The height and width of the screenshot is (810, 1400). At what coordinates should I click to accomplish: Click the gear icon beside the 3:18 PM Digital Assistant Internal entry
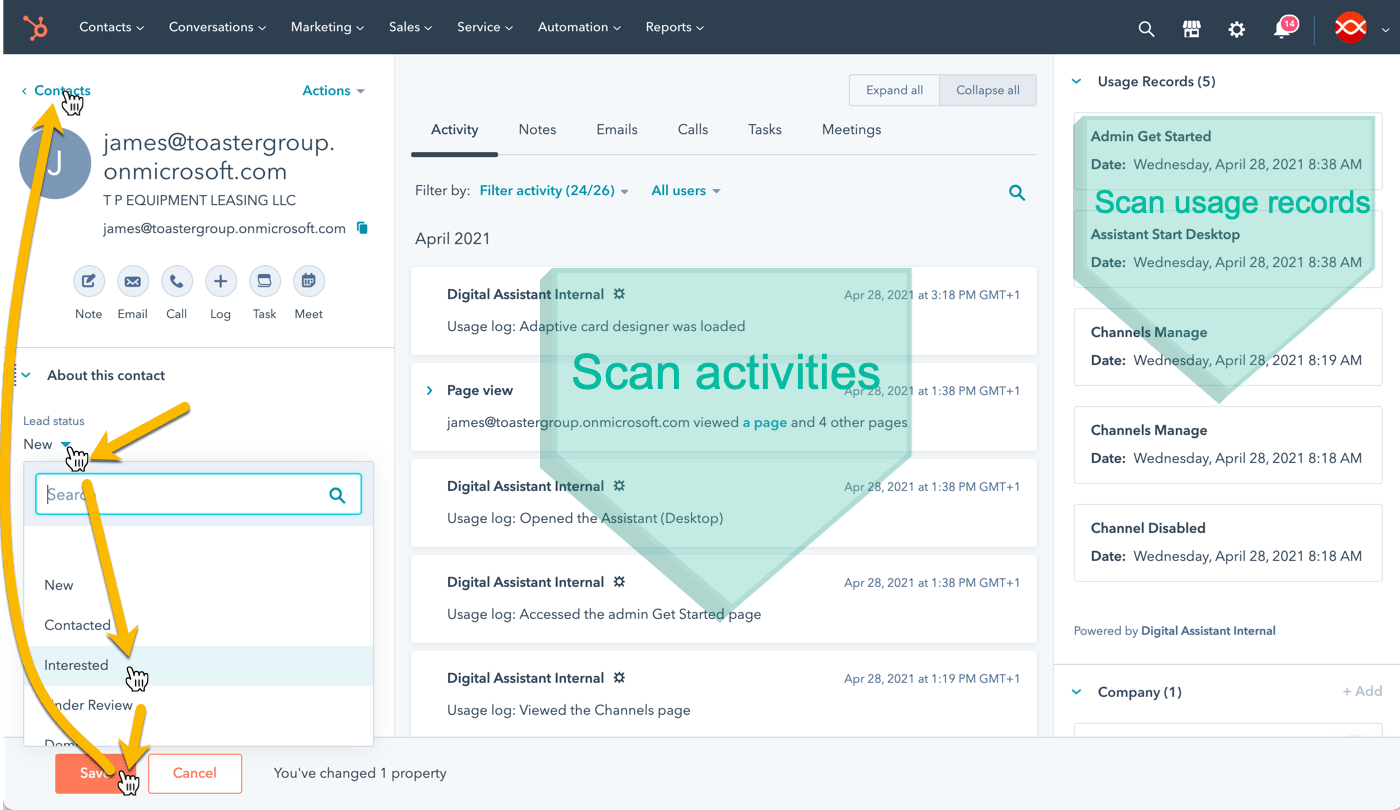point(619,294)
